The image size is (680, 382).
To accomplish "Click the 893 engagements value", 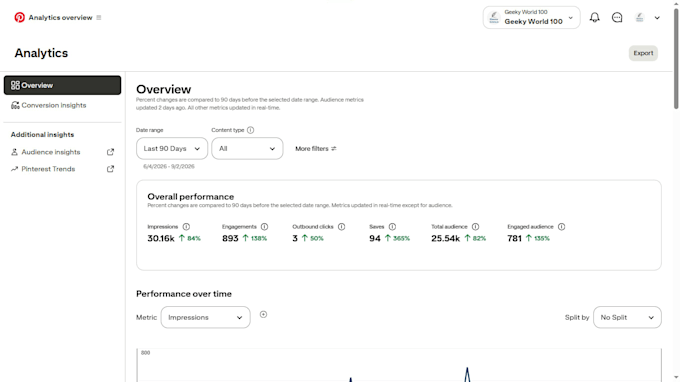I will pos(230,238).
